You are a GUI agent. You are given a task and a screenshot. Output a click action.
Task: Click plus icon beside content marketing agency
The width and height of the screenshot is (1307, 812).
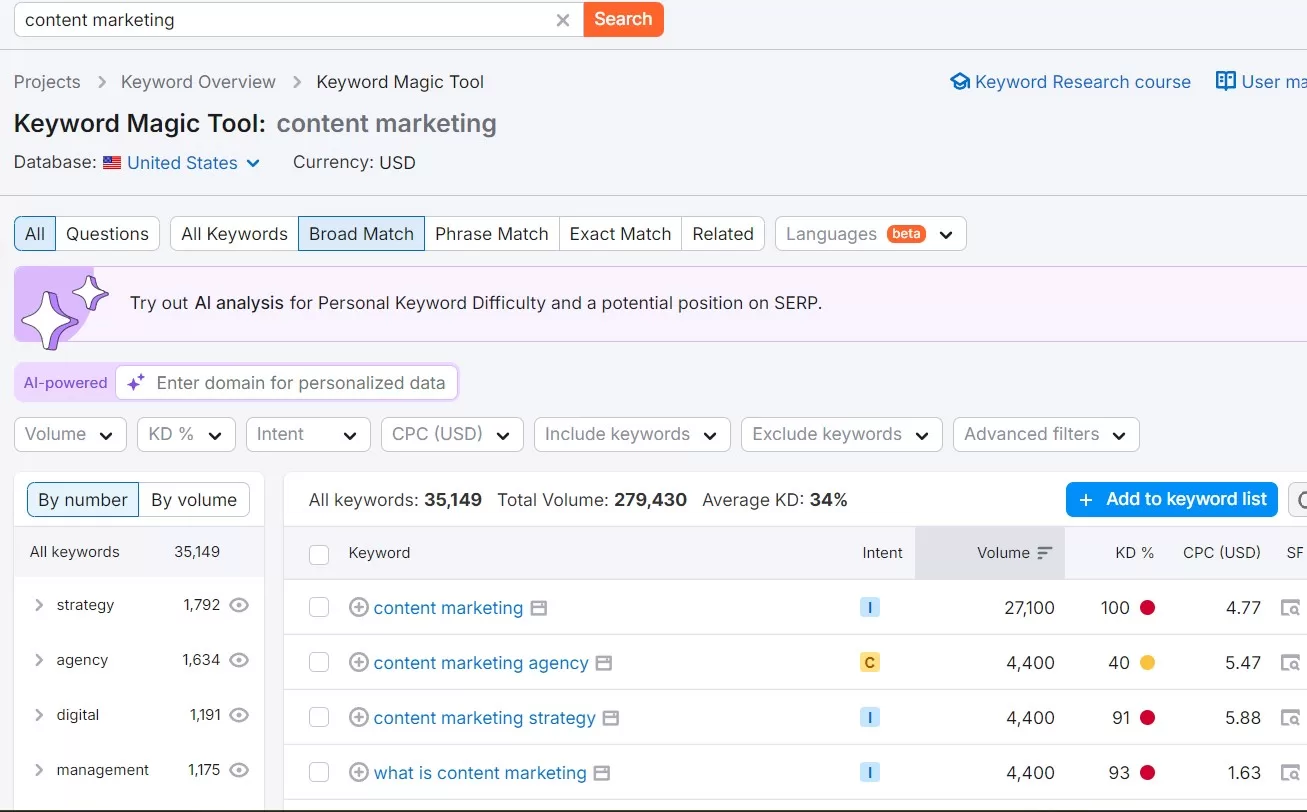tap(359, 662)
